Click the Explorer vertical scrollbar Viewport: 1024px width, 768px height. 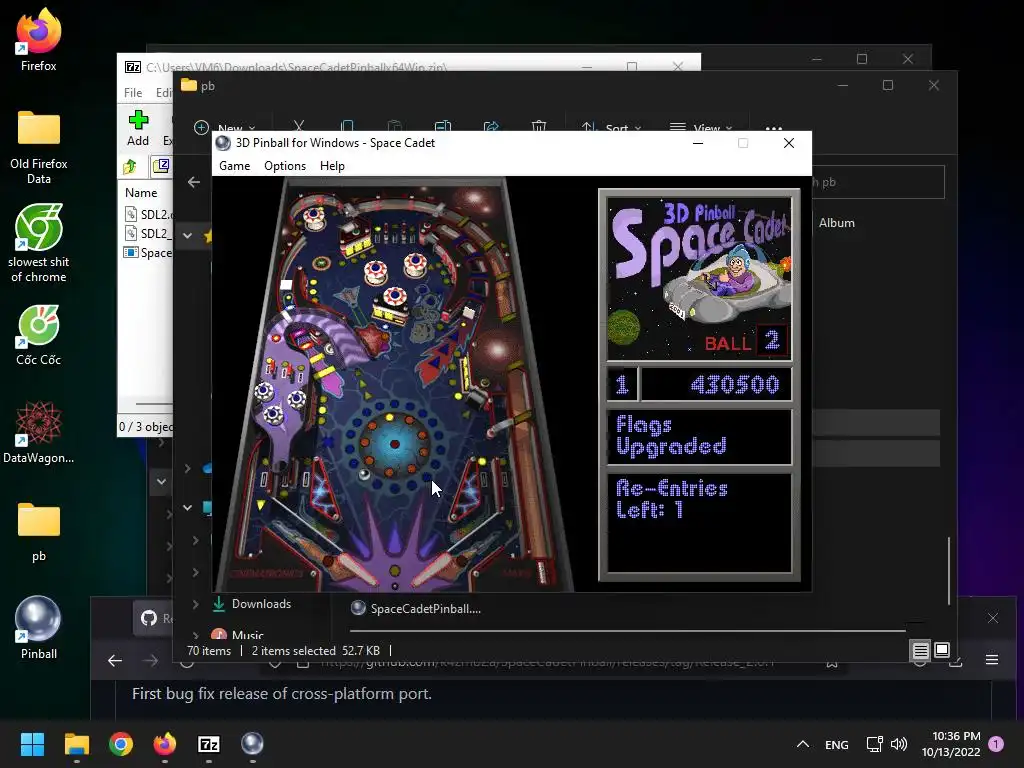[949, 571]
